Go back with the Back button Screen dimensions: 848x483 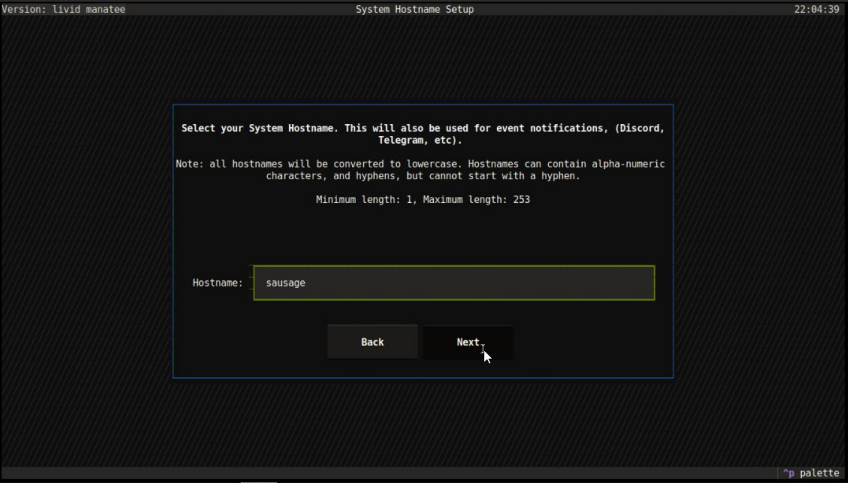[372, 342]
